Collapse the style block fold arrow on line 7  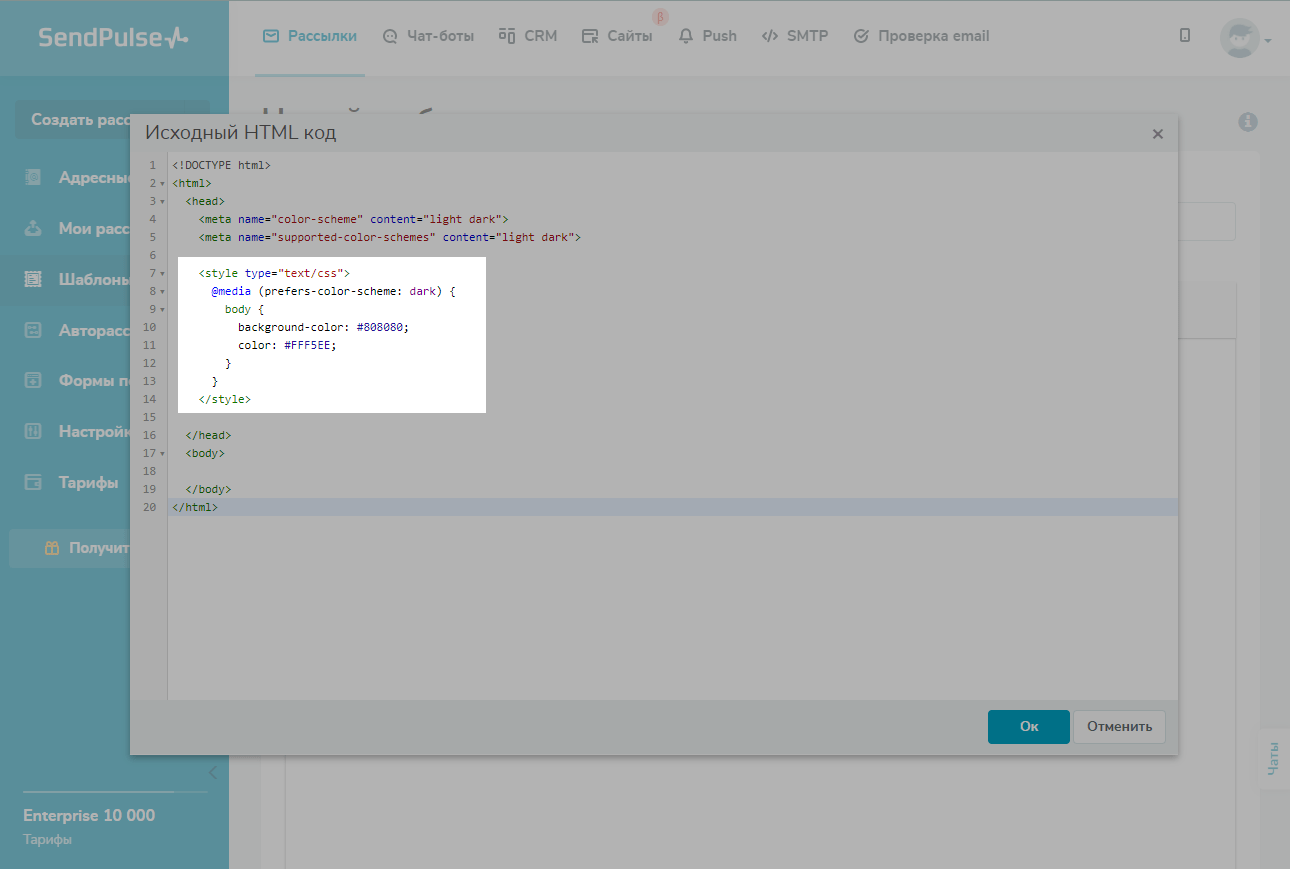tap(162, 274)
